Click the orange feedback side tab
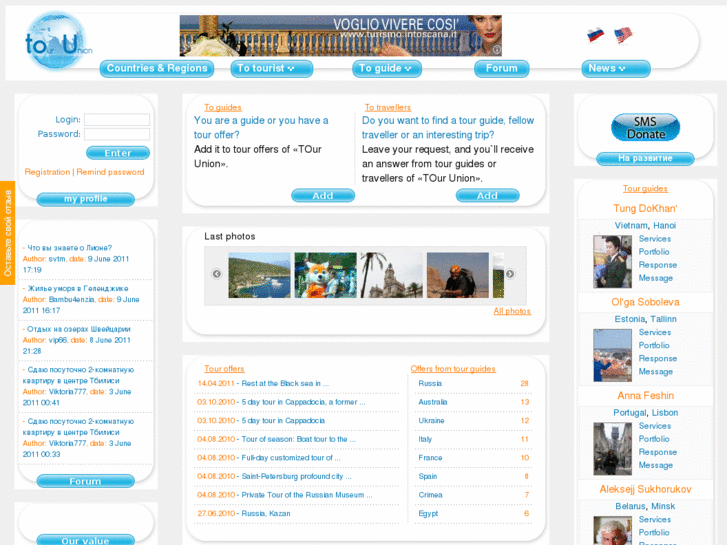 pos(7,233)
